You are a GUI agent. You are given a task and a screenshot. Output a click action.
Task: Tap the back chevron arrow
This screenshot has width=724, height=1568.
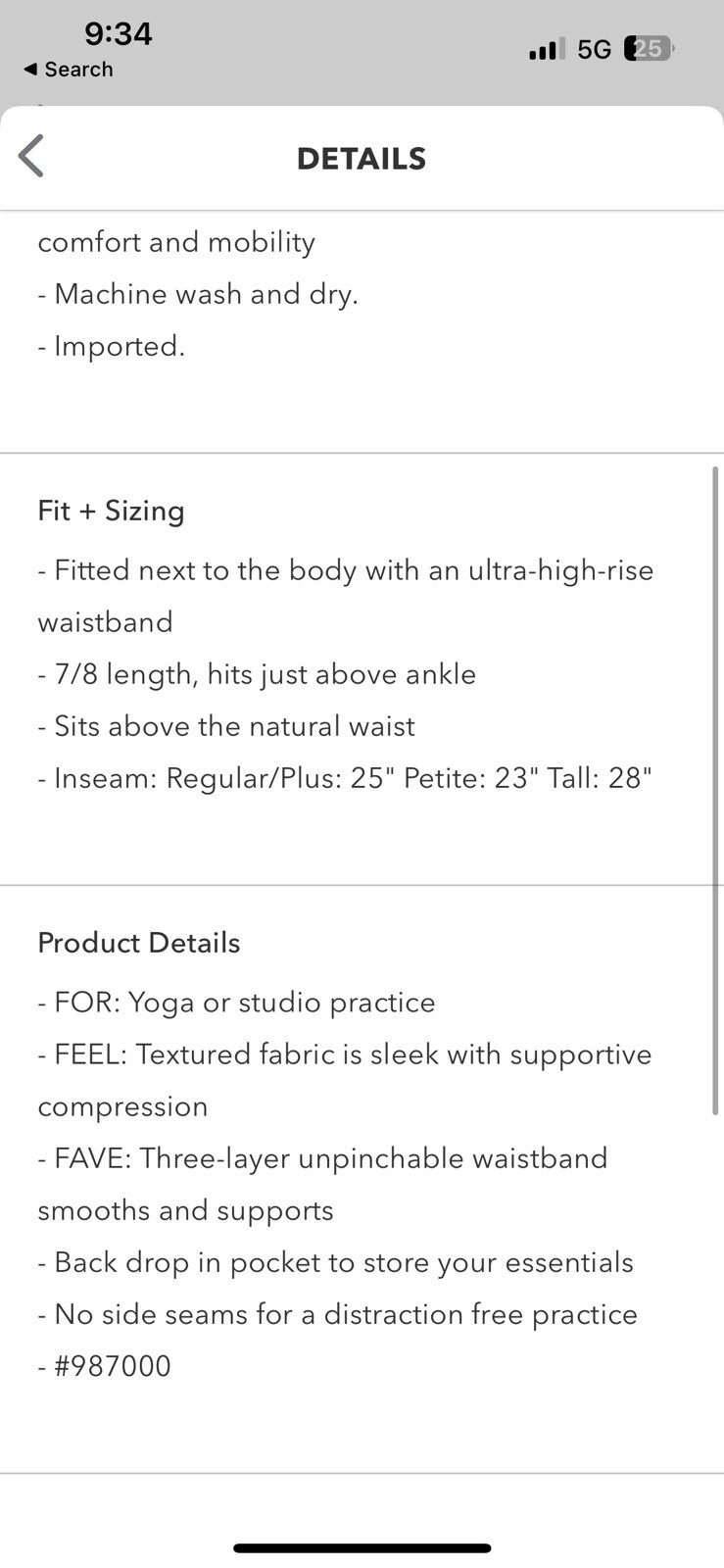tap(31, 157)
